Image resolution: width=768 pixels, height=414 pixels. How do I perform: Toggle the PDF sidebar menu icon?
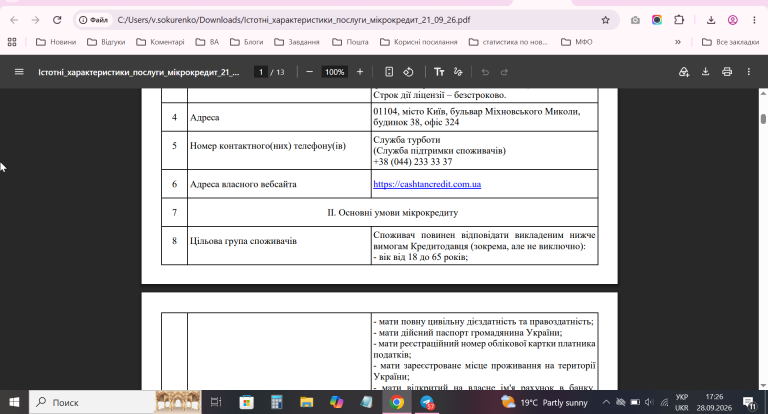point(19,72)
